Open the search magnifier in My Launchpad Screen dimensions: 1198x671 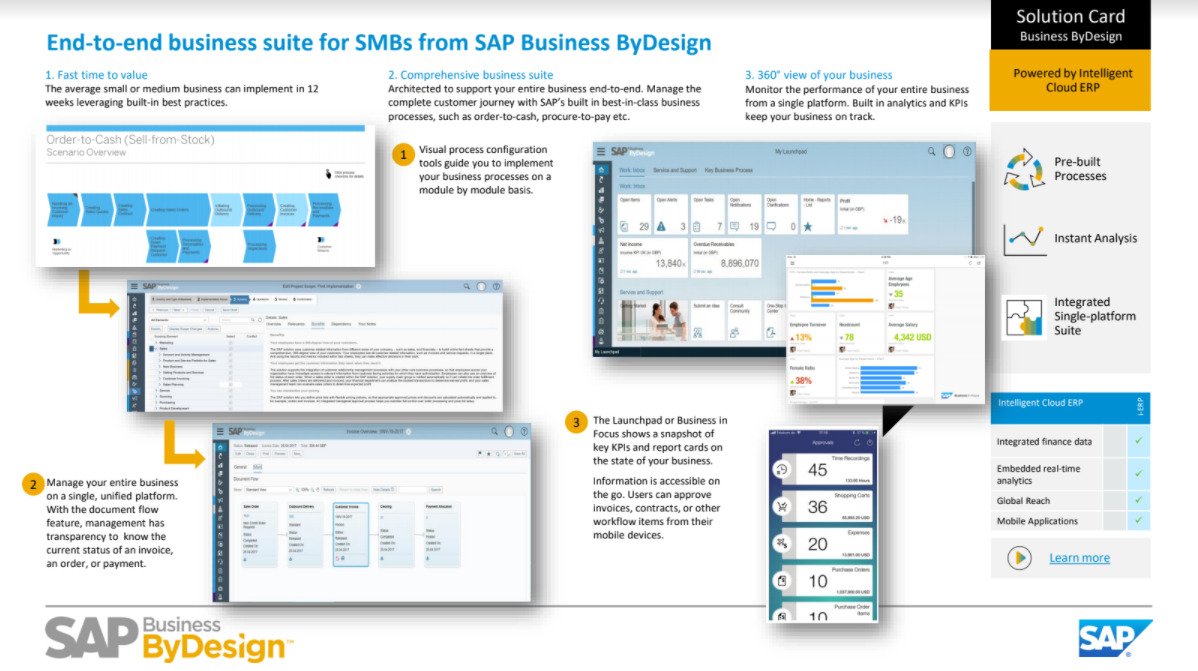tap(932, 153)
